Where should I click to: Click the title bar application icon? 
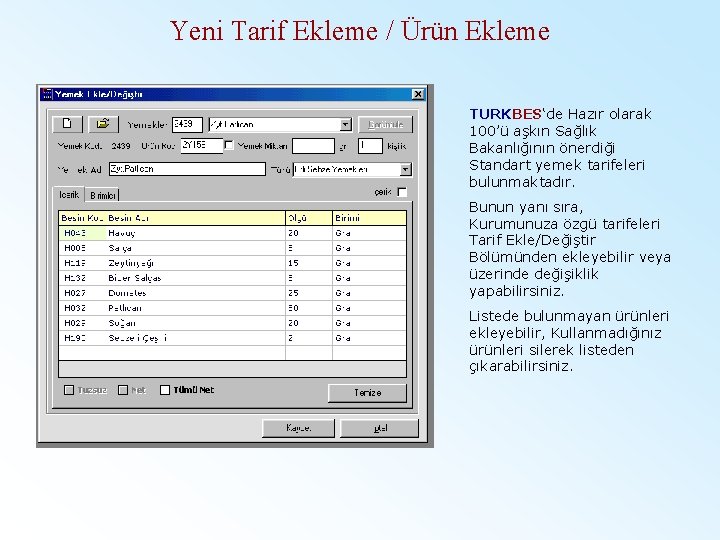point(47,94)
